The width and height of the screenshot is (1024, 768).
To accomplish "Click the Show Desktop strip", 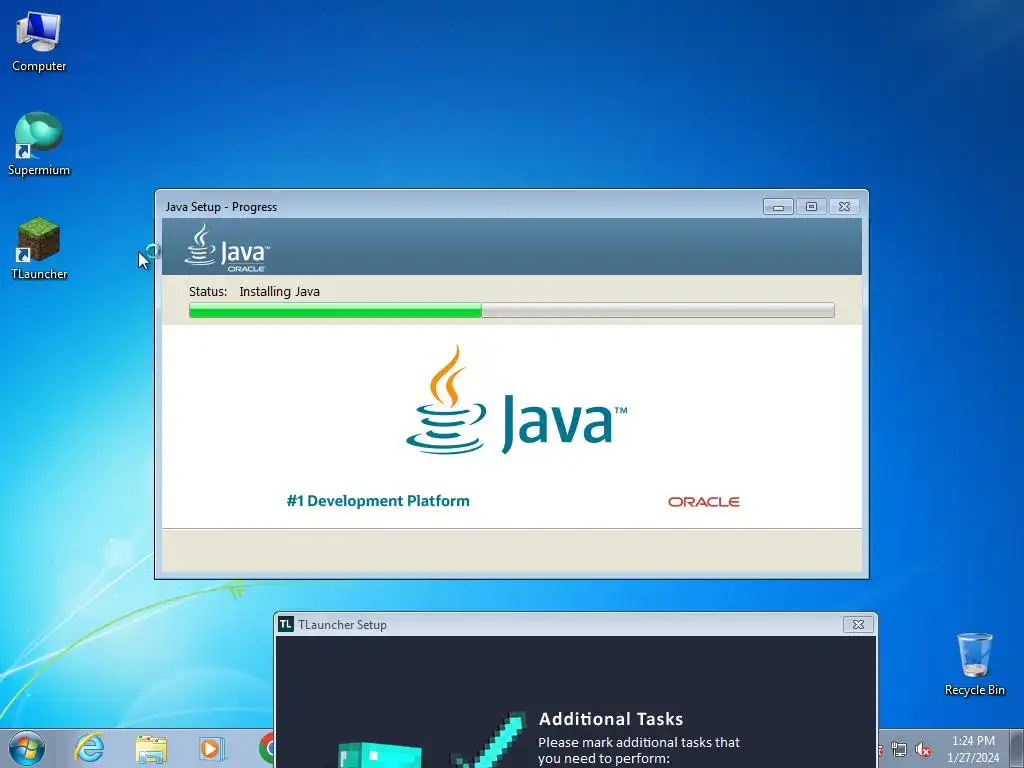I will pos(1017,748).
